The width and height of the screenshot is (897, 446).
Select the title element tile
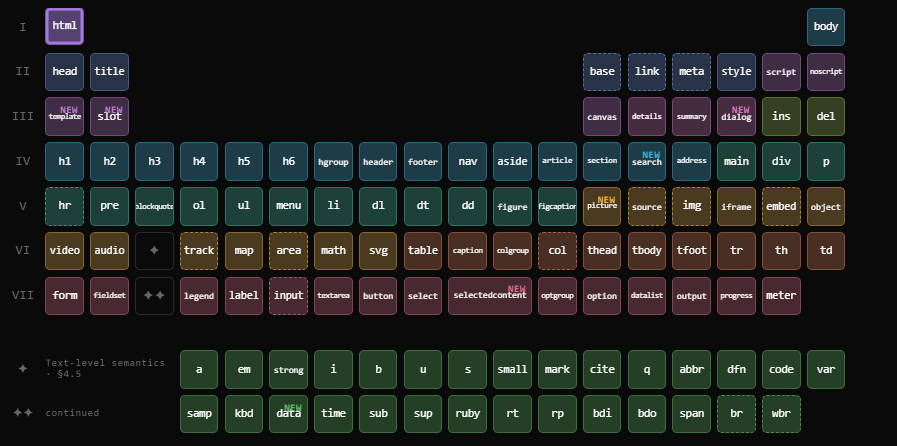coord(109,72)
